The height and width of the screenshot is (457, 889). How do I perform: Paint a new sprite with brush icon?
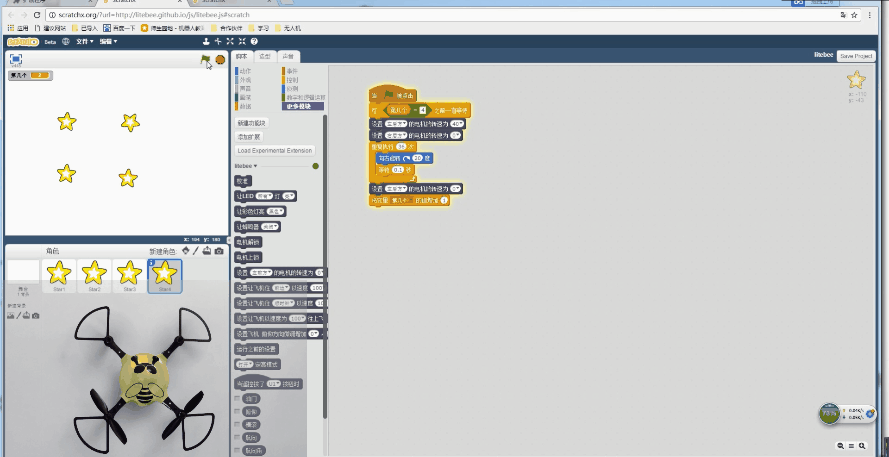[x=195, y=251]
